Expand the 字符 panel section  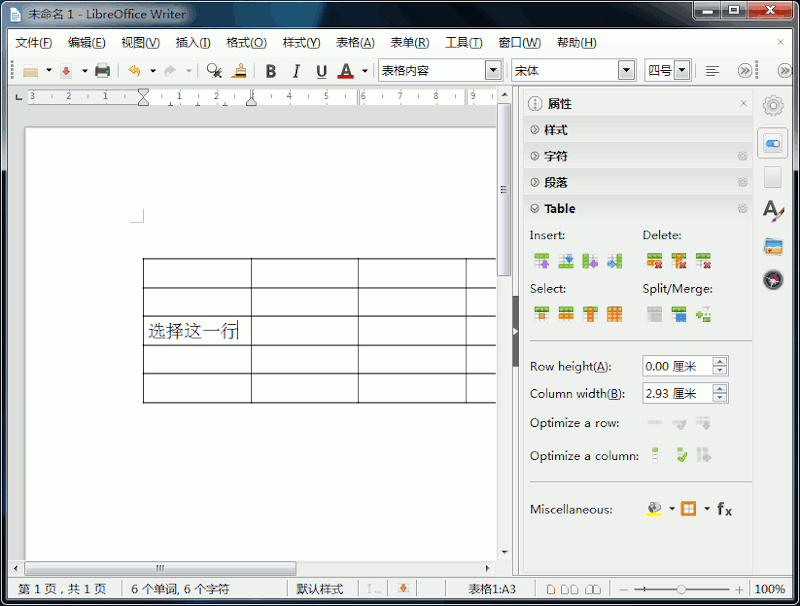[556, 156]
